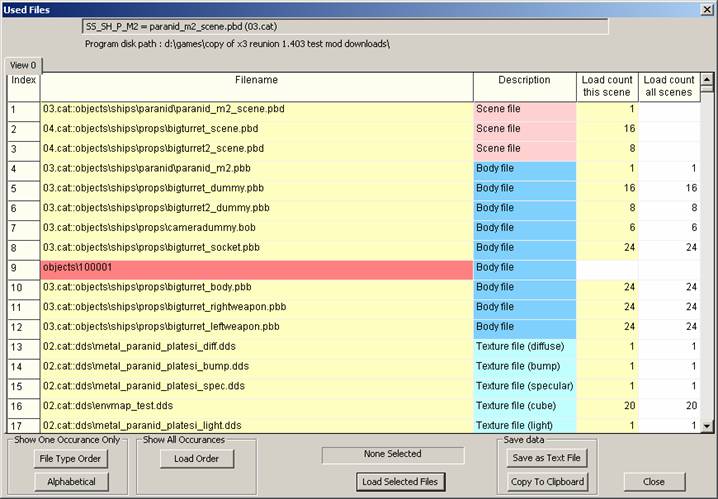Click the File Type Order button
This screenshot has width=718, height=499.
(x=71, y=459)
